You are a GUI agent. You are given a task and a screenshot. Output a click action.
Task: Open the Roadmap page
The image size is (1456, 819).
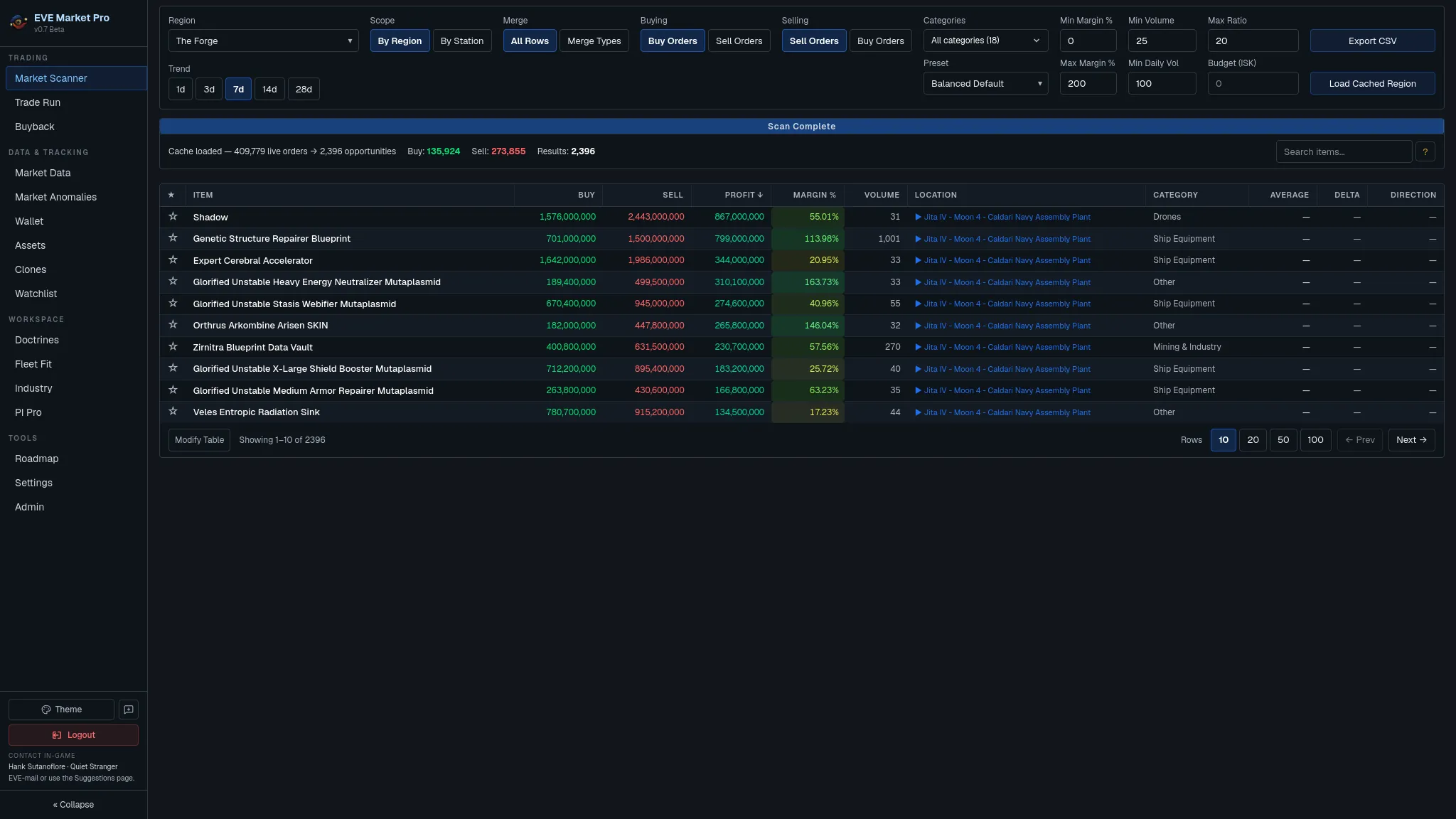(x=76, y=459)
